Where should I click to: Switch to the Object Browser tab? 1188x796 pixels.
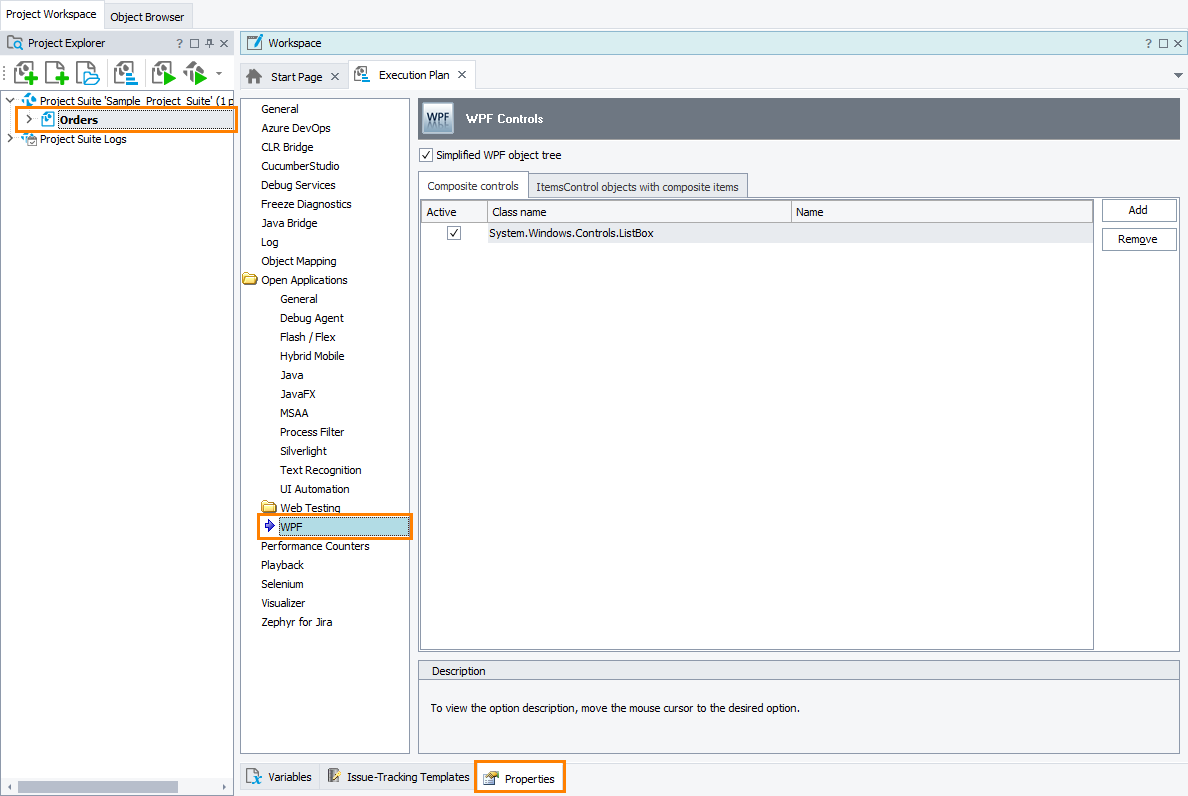147,16
